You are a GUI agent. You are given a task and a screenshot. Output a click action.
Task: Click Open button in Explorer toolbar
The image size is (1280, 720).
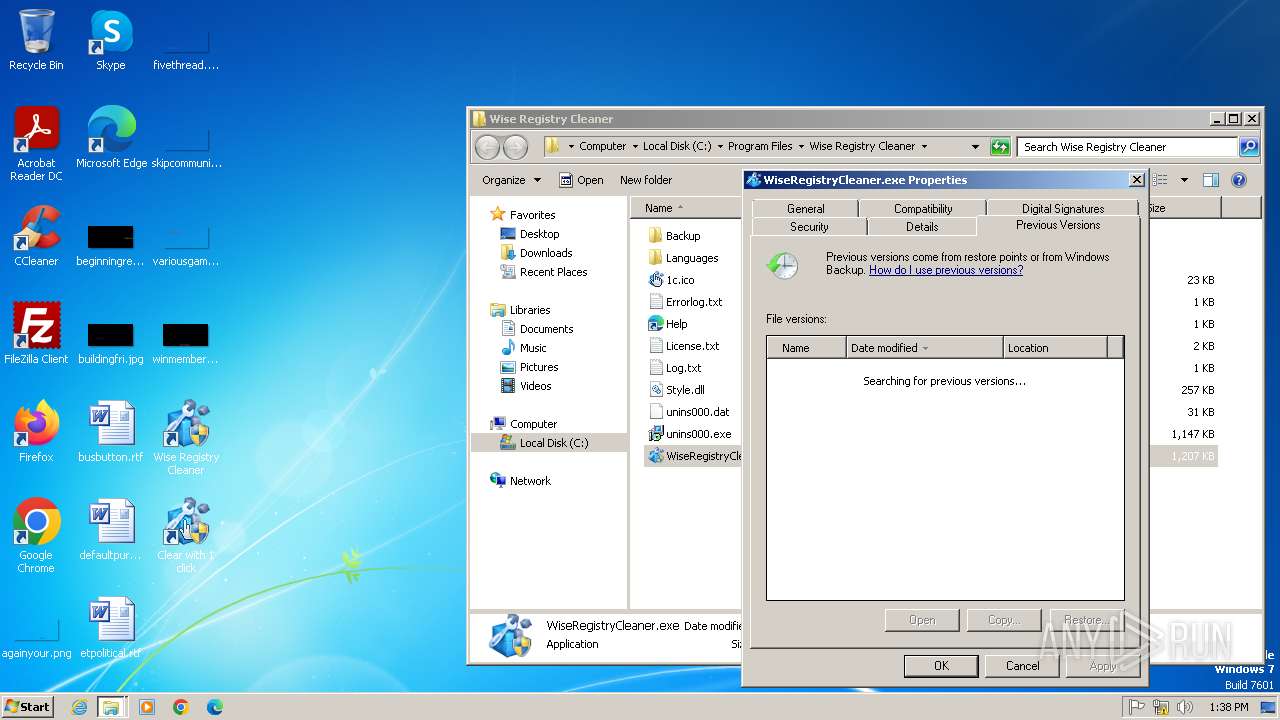point(580,180)
